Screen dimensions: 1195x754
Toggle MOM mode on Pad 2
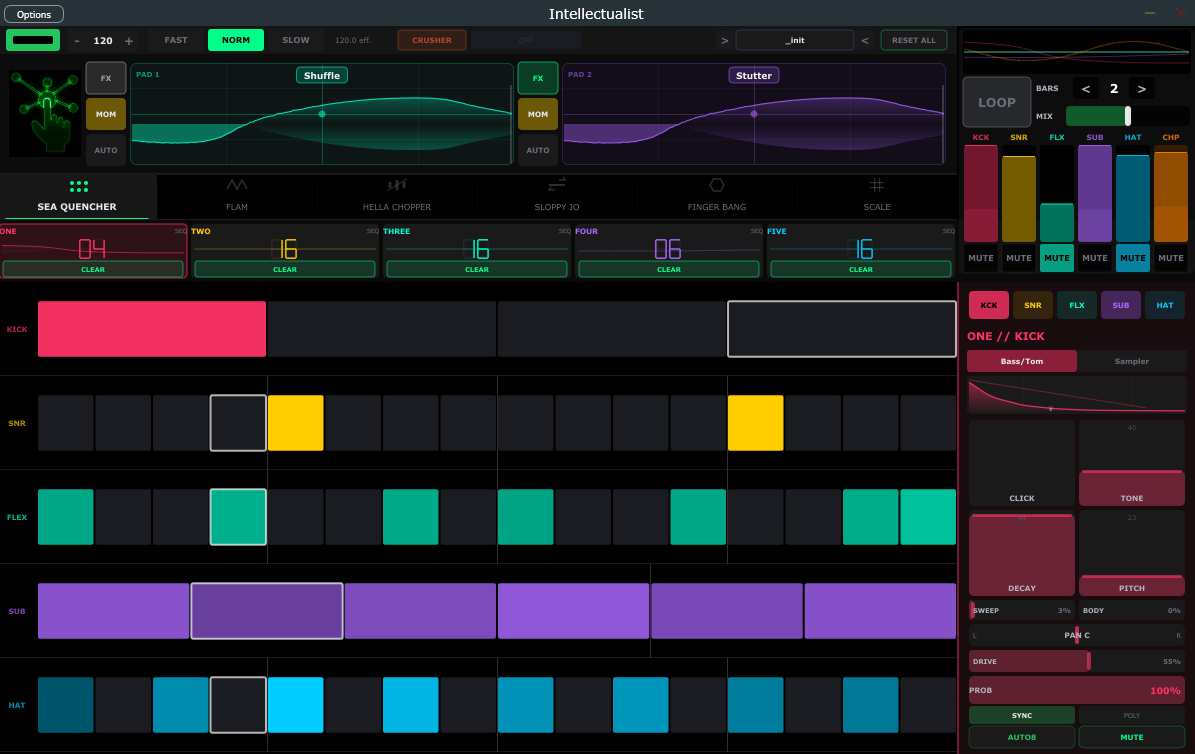538,114
